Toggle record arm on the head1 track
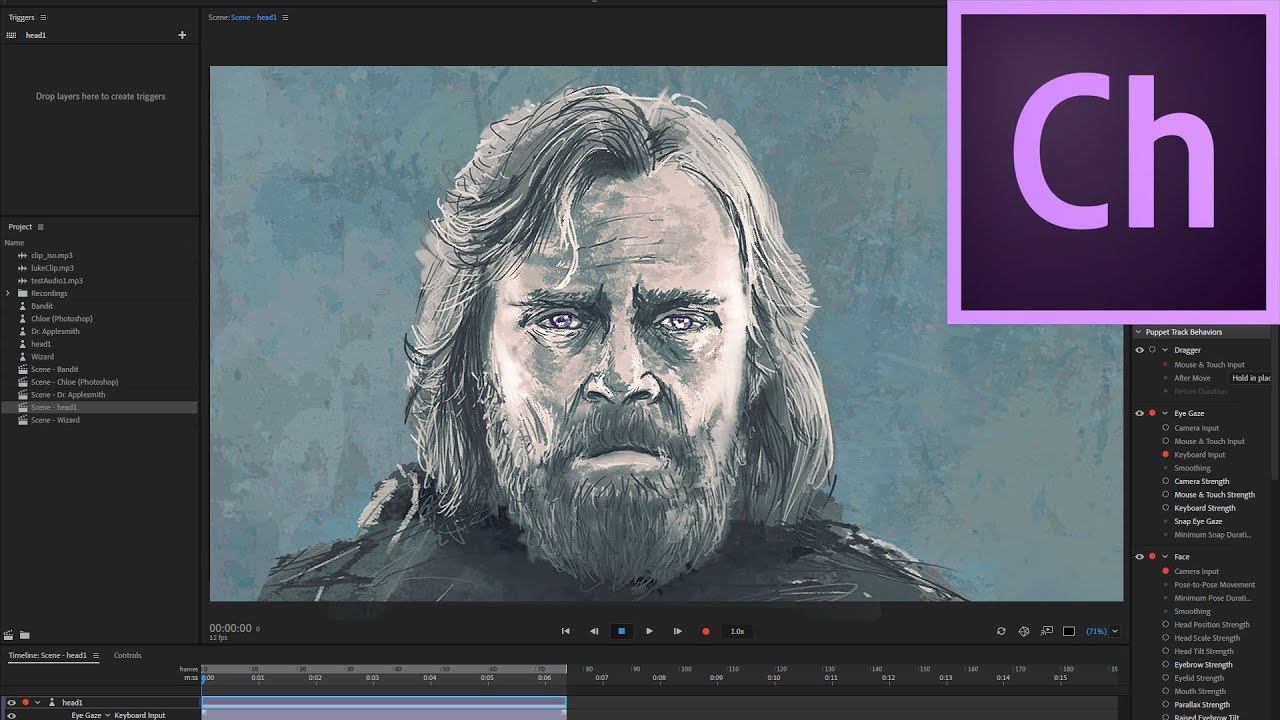 (25, 702)
